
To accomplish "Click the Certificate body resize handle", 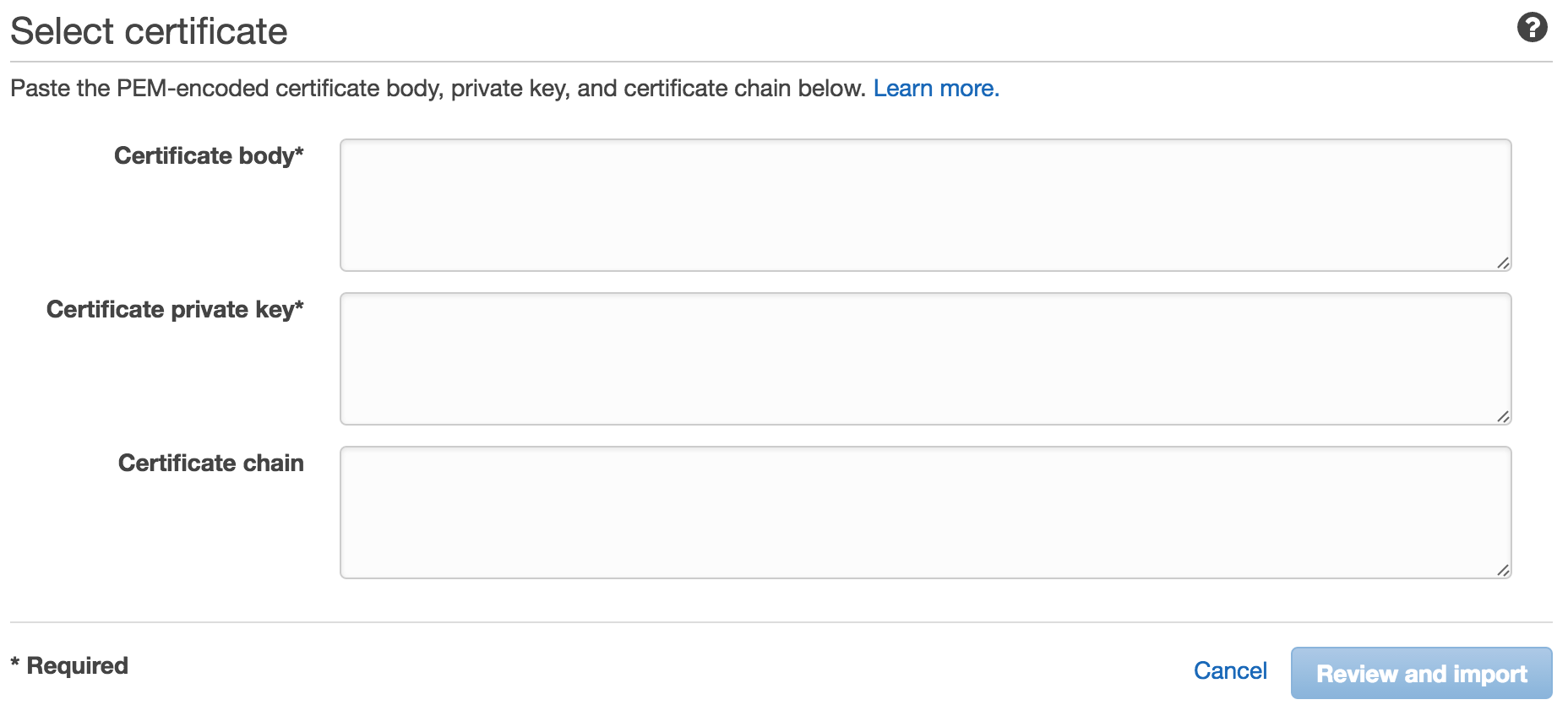I will coord(1503,263).
